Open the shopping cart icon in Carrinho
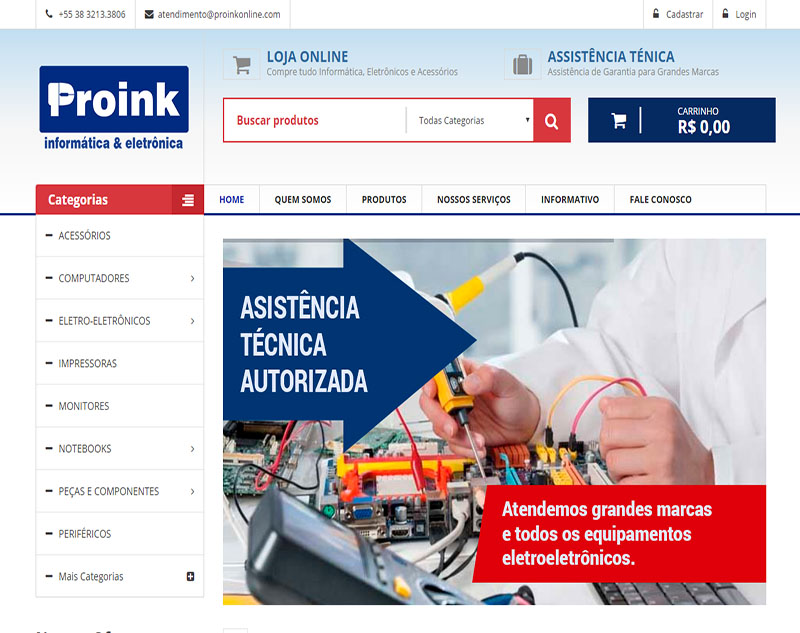Image resolution: width=800 pixels, height=633 pixels. click(619, 120)
